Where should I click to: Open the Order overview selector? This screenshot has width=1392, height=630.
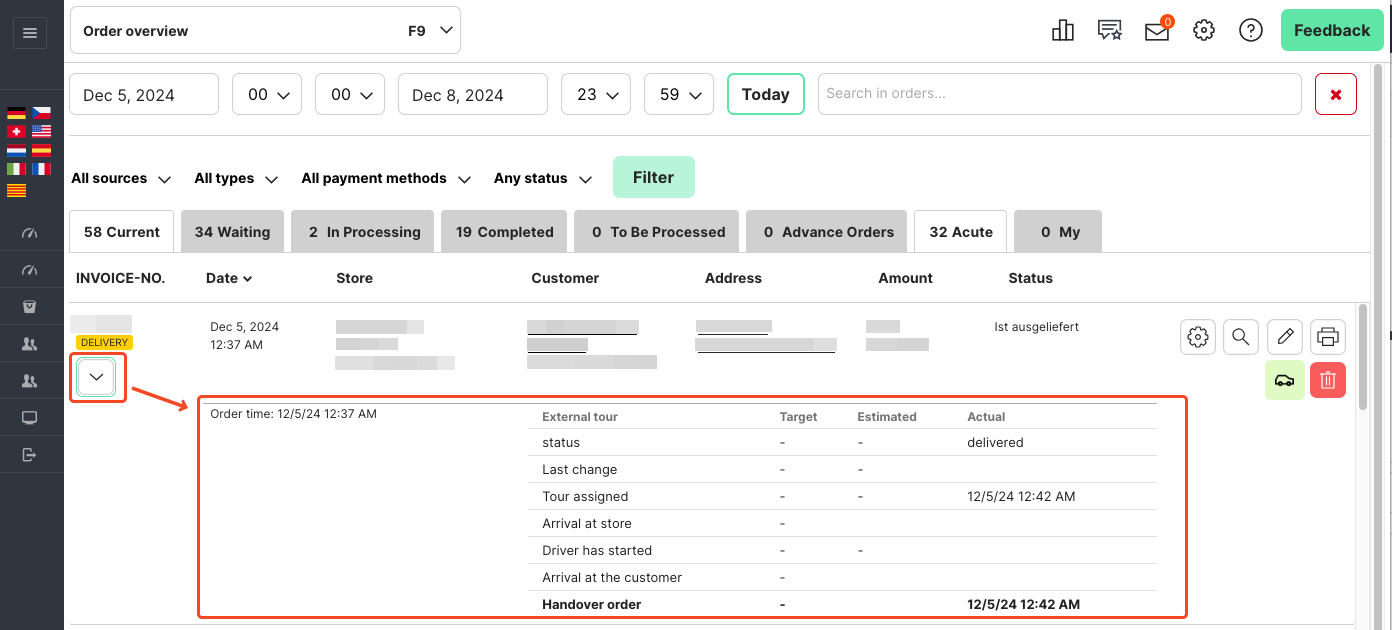[265, 31]
